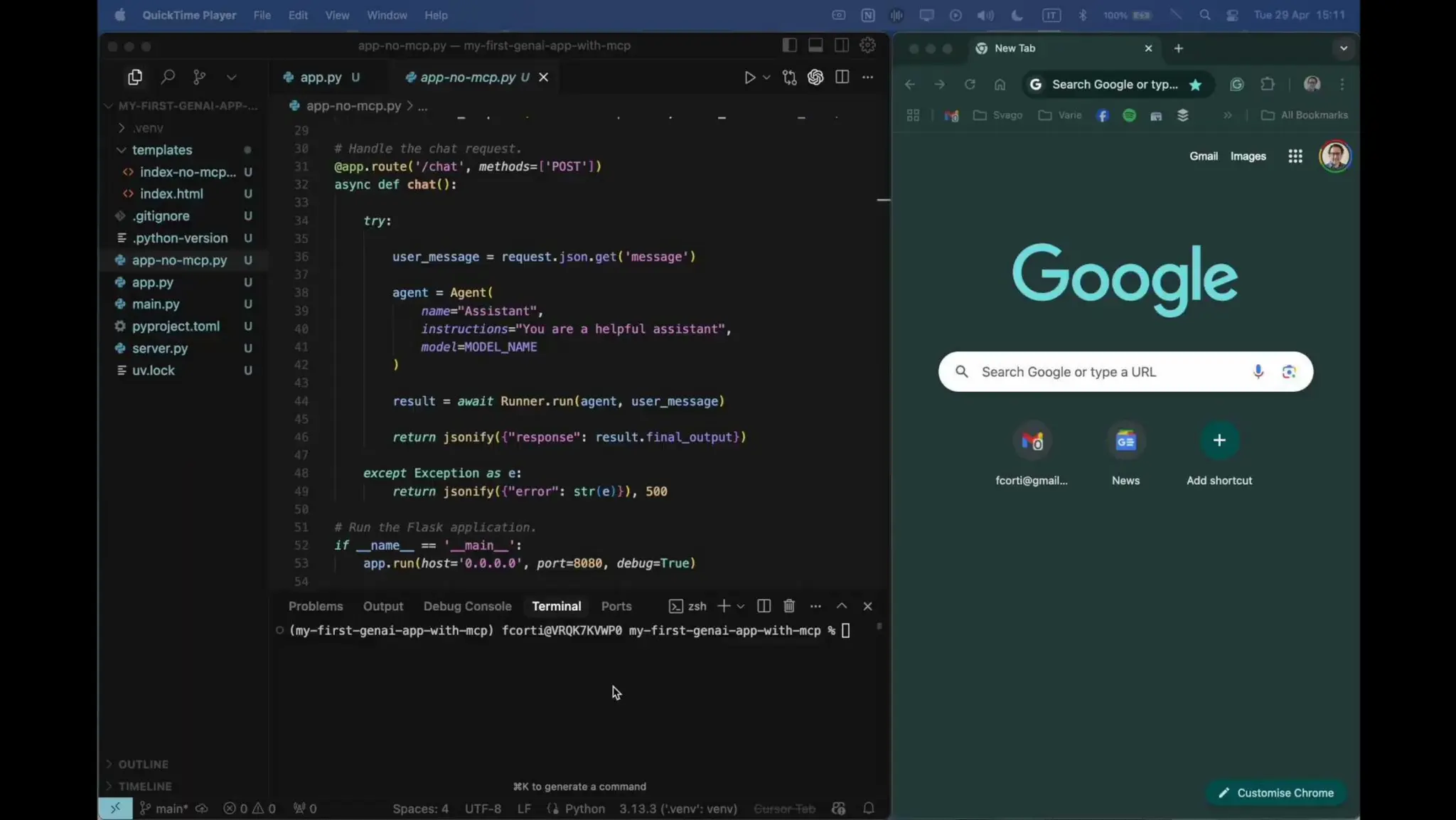Open the new terminal profile dropdown arrow
This screenshot has width=1456, height=820.
coord(741,607)
